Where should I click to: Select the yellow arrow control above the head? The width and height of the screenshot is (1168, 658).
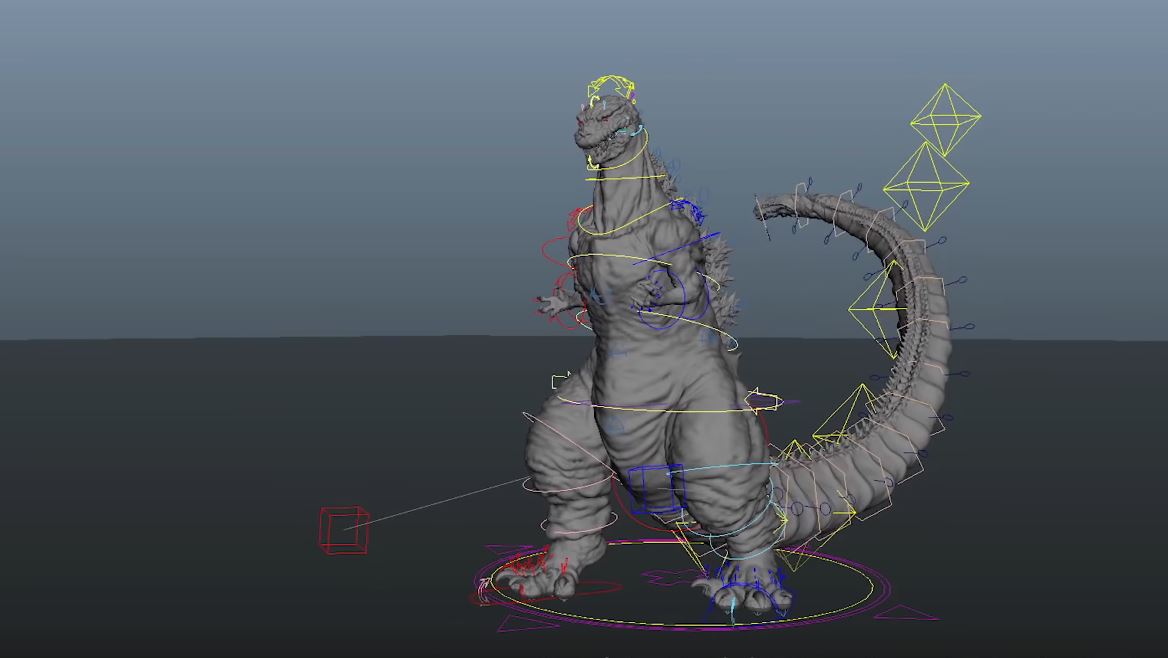pyautogui.click(x=611, y=89)
